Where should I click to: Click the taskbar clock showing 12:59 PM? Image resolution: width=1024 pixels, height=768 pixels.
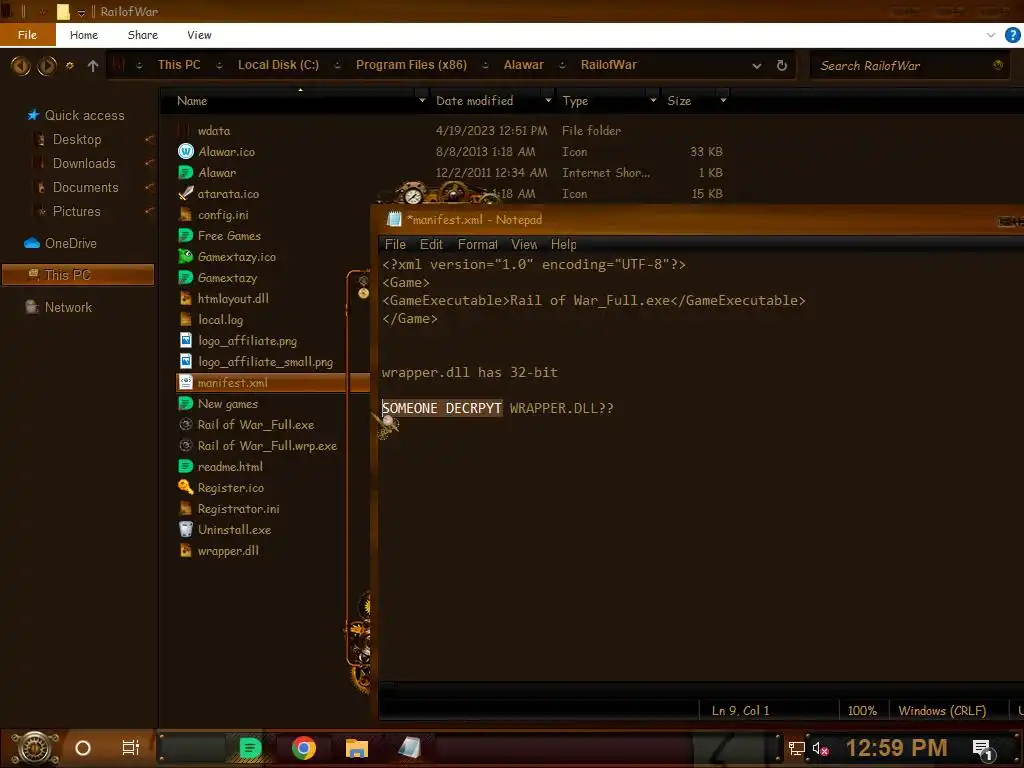coord(896,748)
